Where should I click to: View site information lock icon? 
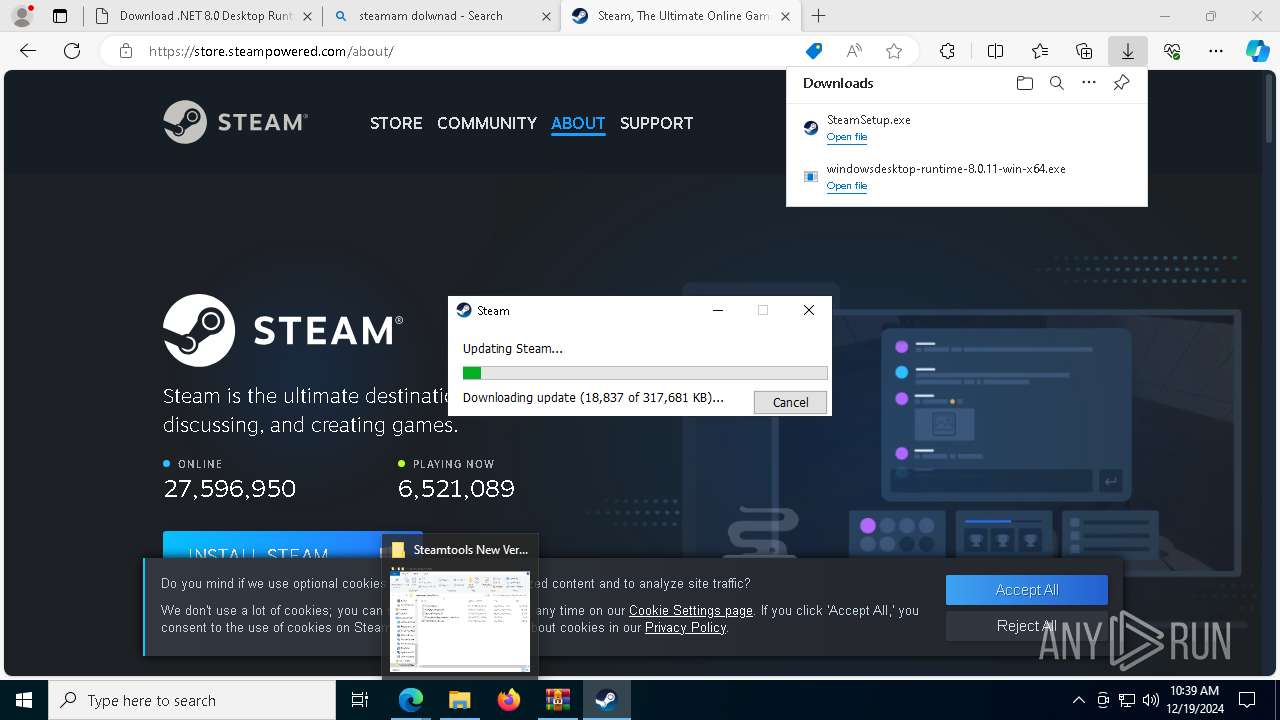126,51
